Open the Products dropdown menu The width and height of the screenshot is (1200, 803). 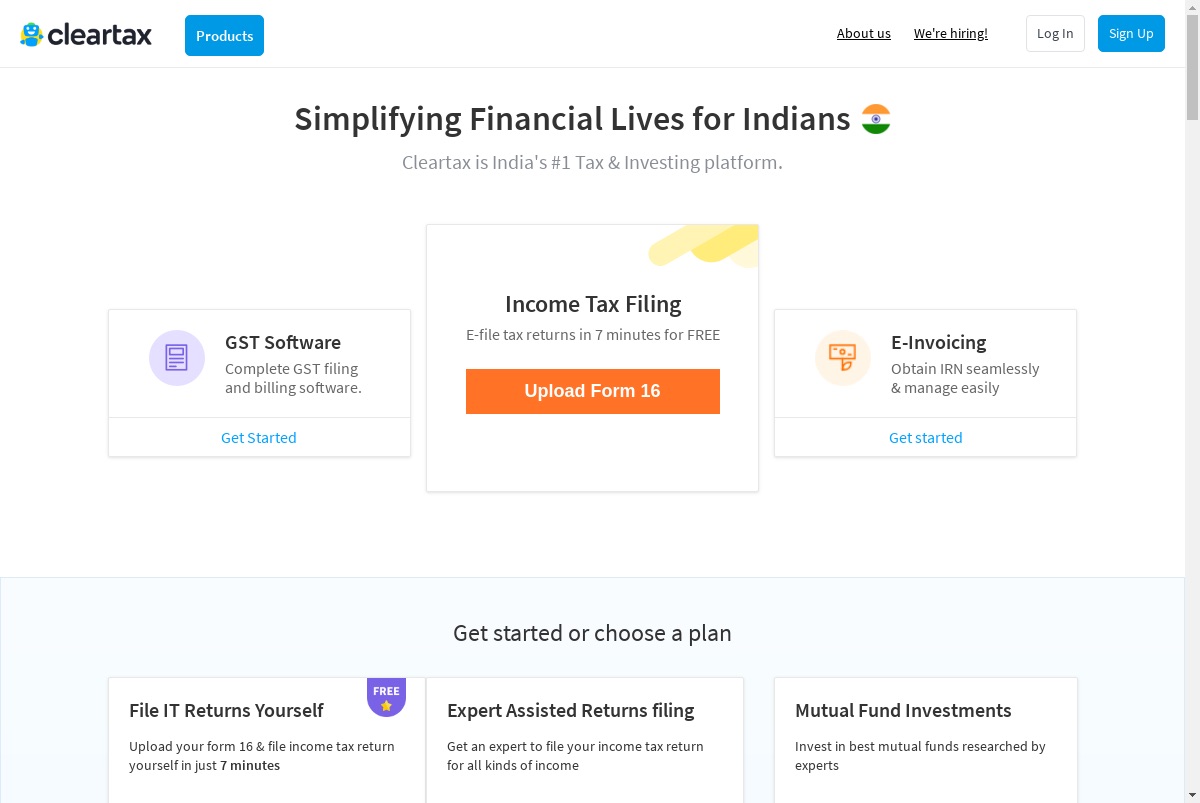tap(224, 36)
